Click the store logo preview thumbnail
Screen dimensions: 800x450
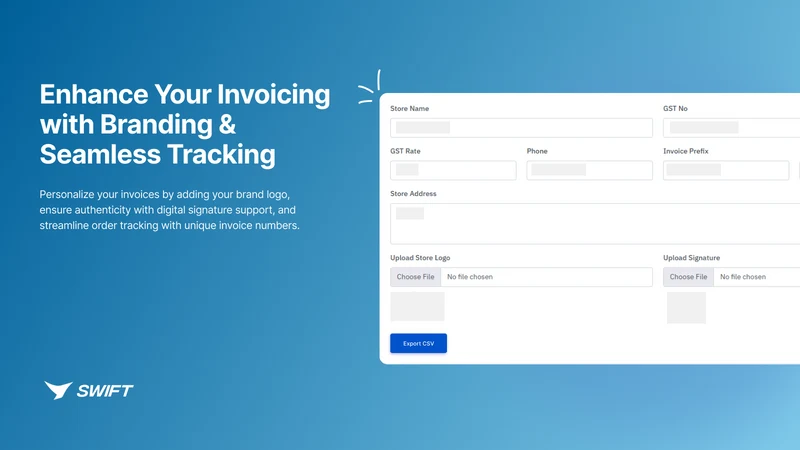[x=417, y=306]
